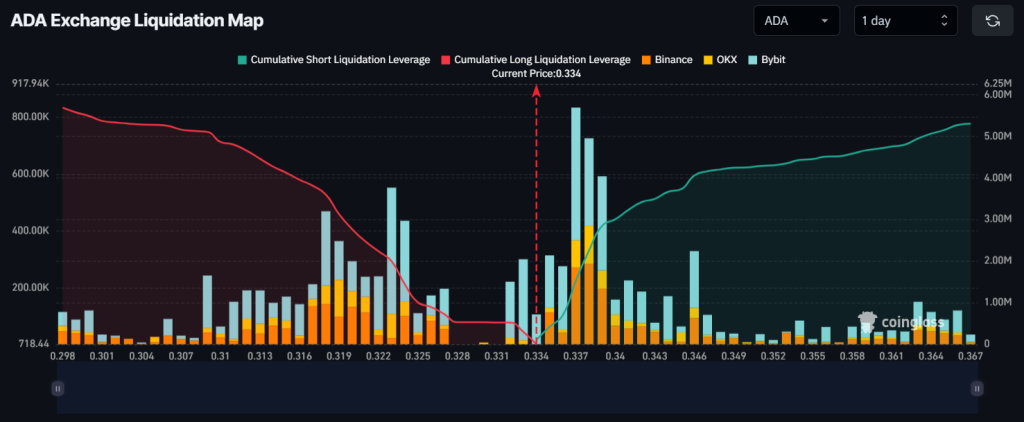
Task: Toggle Cumulative Short Liquidation Leverage legend
Action: 334,59
